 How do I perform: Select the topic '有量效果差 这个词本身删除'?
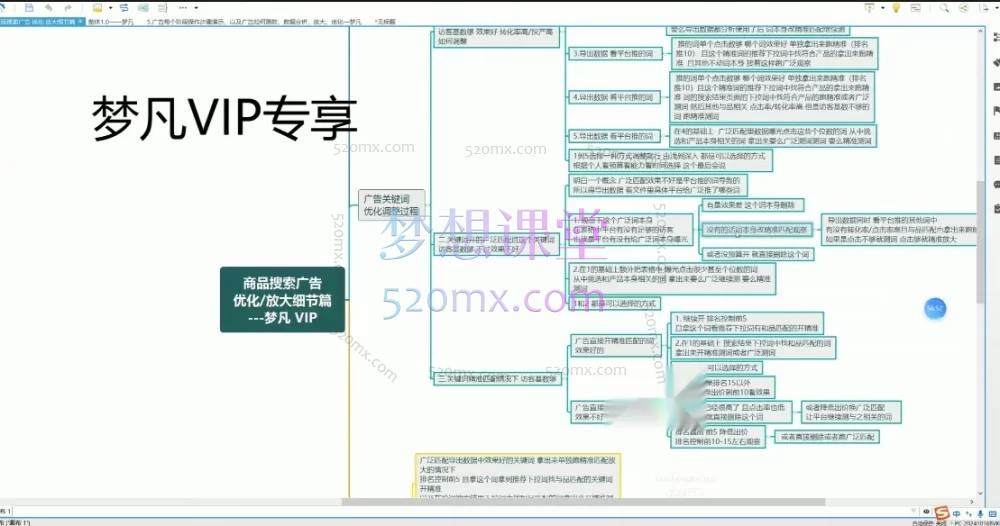point(751,205)
